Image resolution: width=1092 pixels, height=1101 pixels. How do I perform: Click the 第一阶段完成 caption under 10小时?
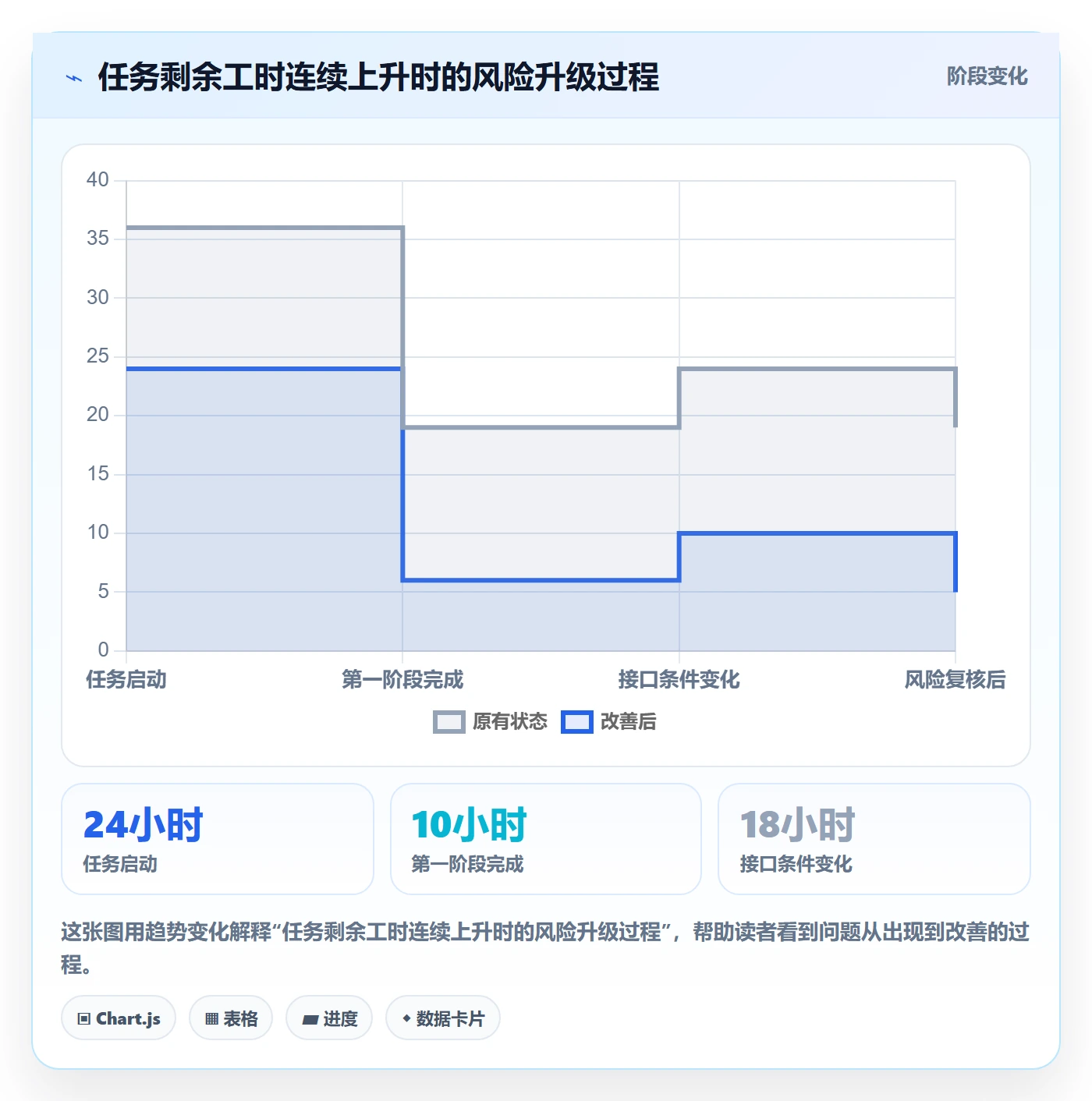pos(467,865)
